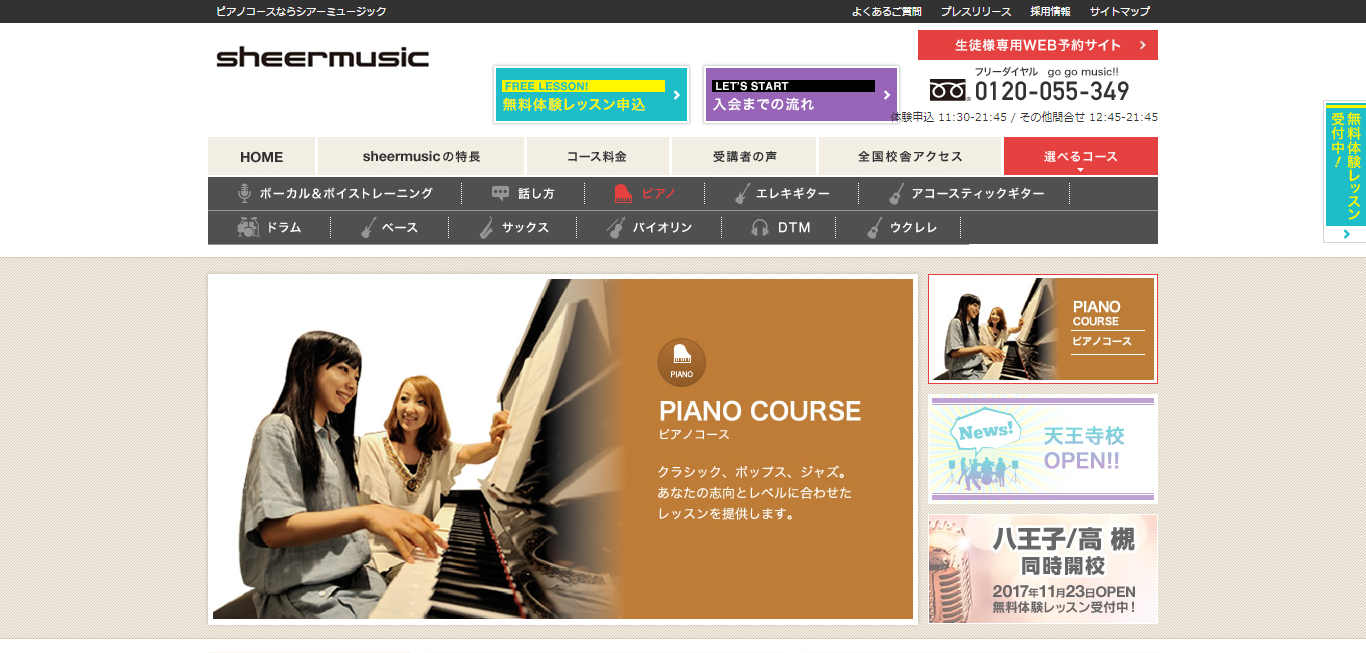Click the ukulele icon
The image size is (1366, 653).
click(x=874, y=228)
